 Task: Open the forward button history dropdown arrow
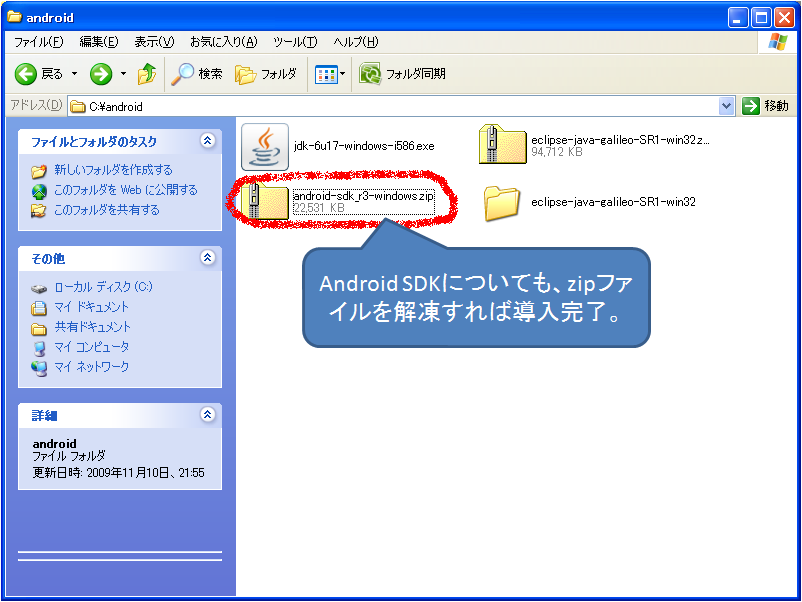[123, 74]
